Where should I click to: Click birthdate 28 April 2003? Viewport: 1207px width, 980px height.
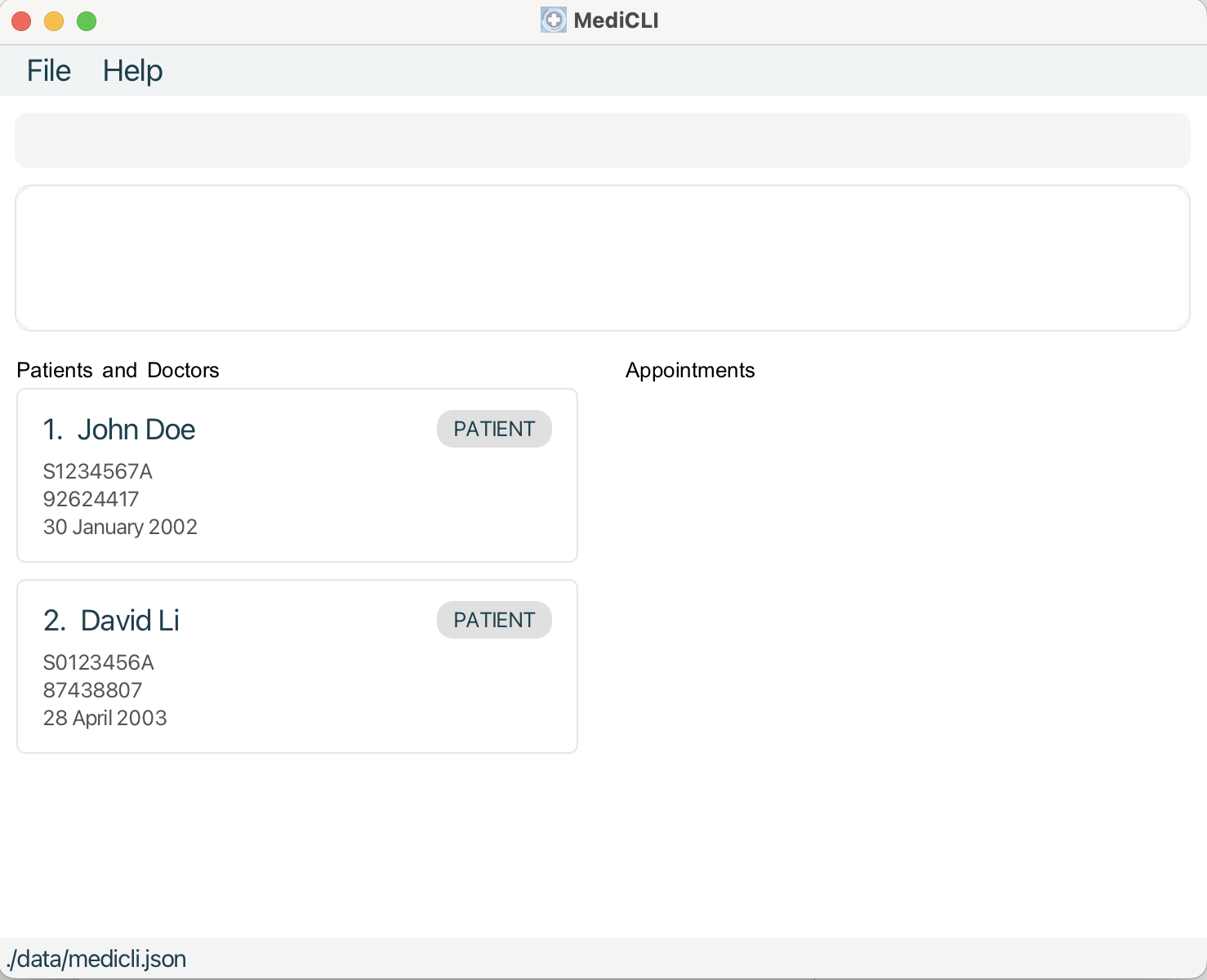pyautogui.click(x=105, y=718)
